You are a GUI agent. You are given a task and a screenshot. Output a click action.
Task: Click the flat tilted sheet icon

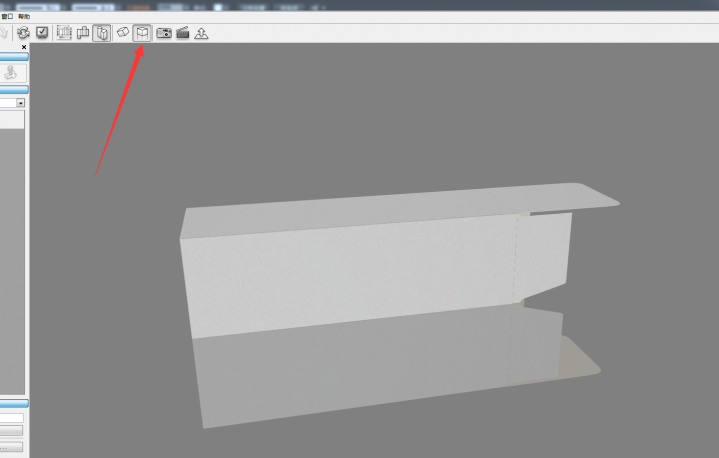123,33
